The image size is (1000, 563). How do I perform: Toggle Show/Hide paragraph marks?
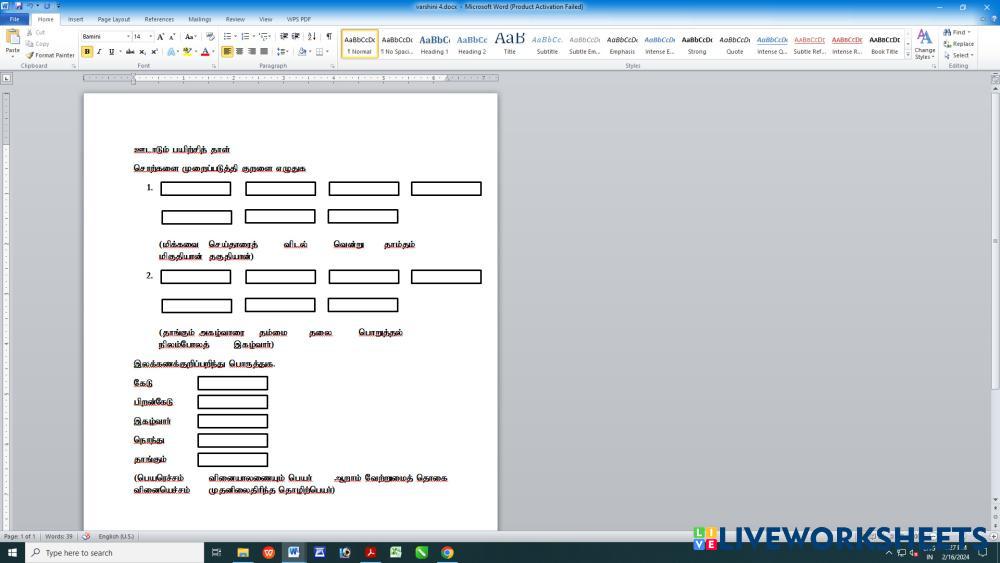click(328, 36)
